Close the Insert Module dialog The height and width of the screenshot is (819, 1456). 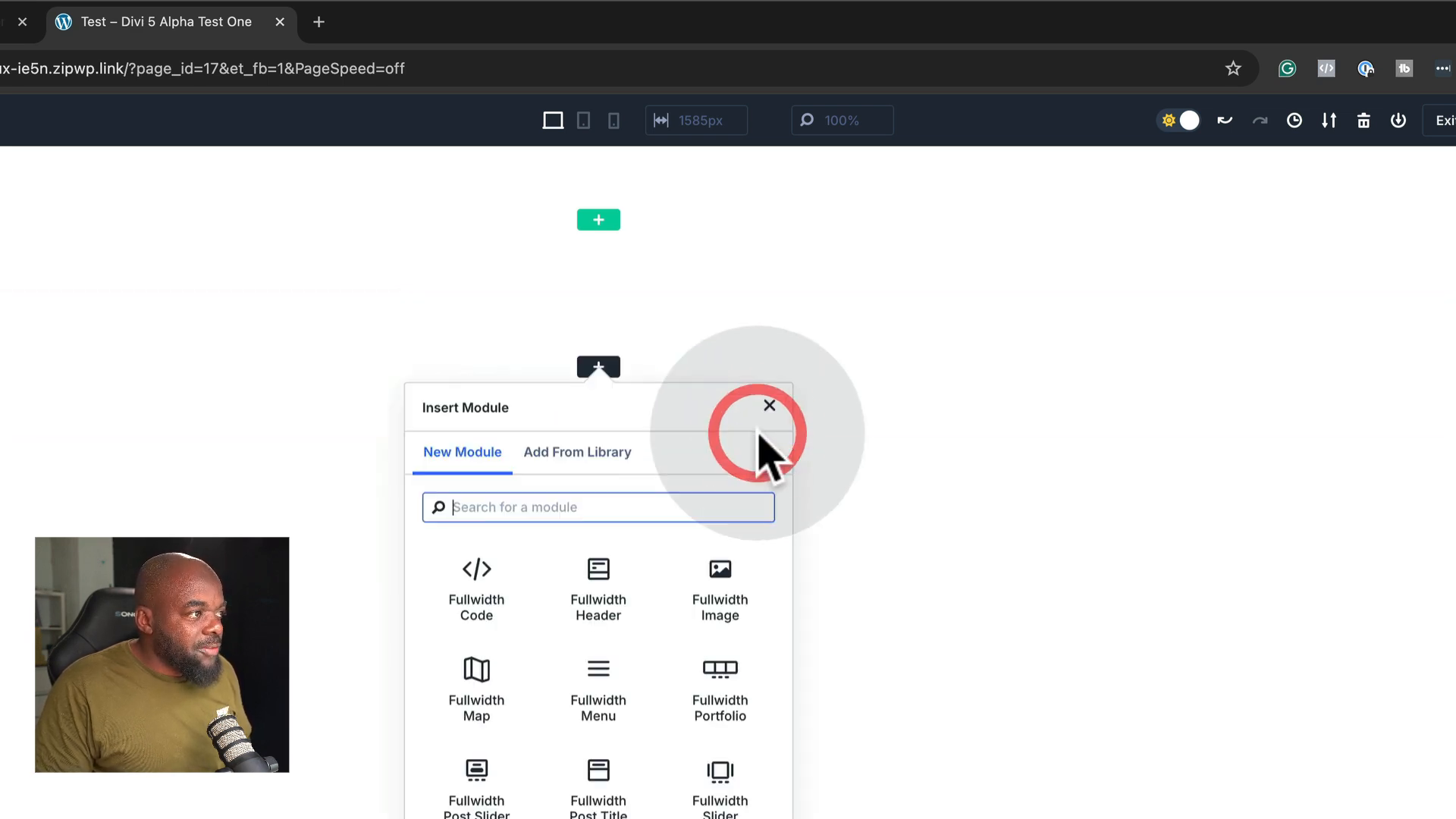coord(769,406)
